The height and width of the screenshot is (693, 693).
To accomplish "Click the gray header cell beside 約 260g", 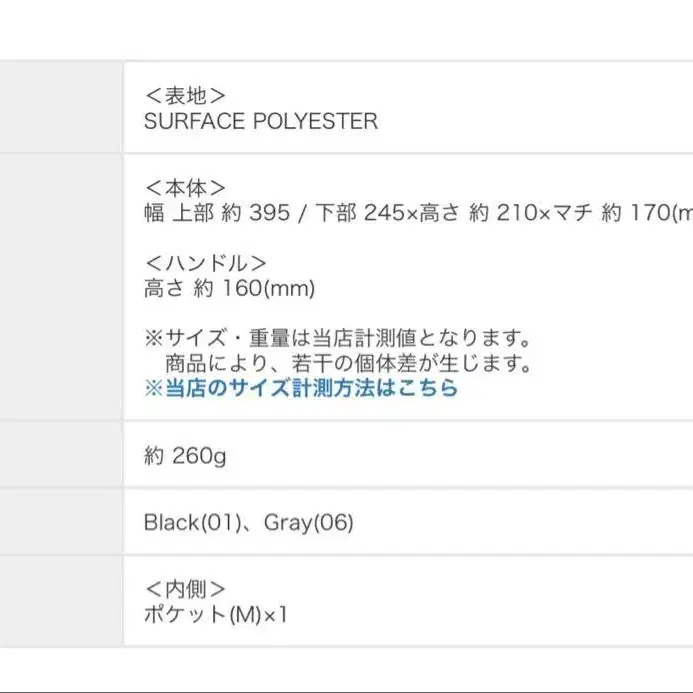I will [61, 454].
